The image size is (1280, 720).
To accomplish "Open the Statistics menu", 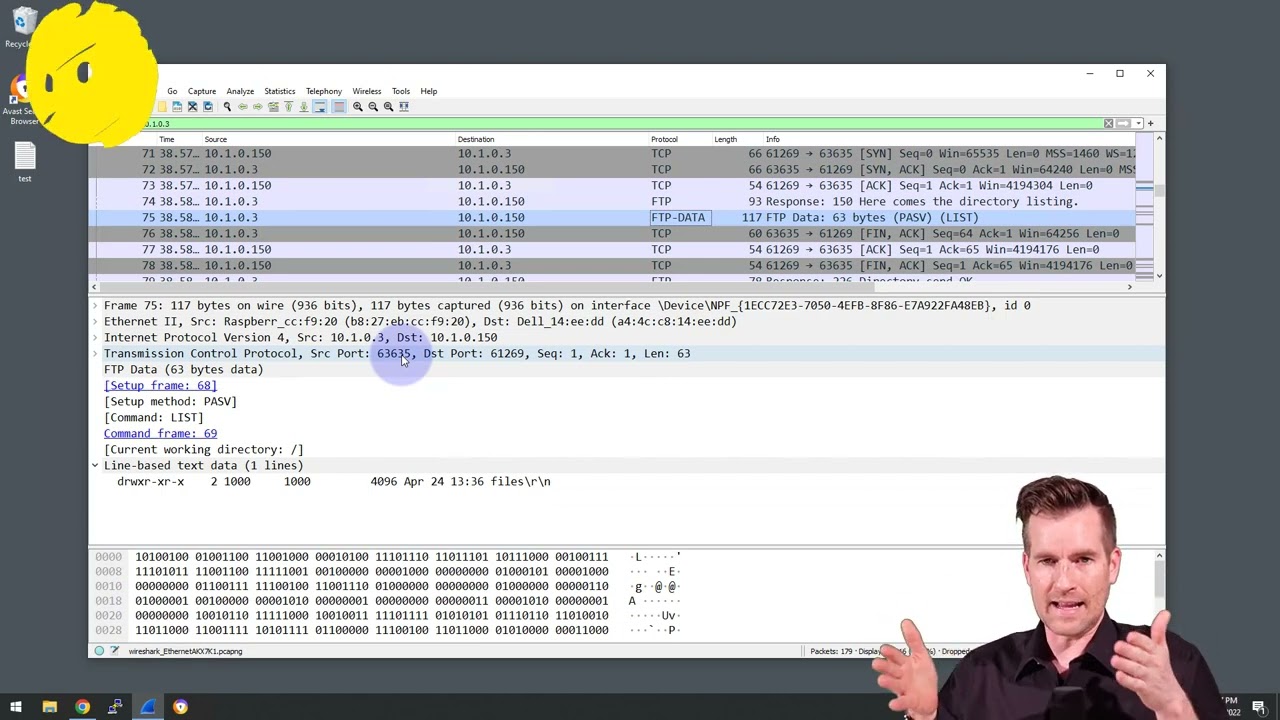I will (x=279, y=91).
